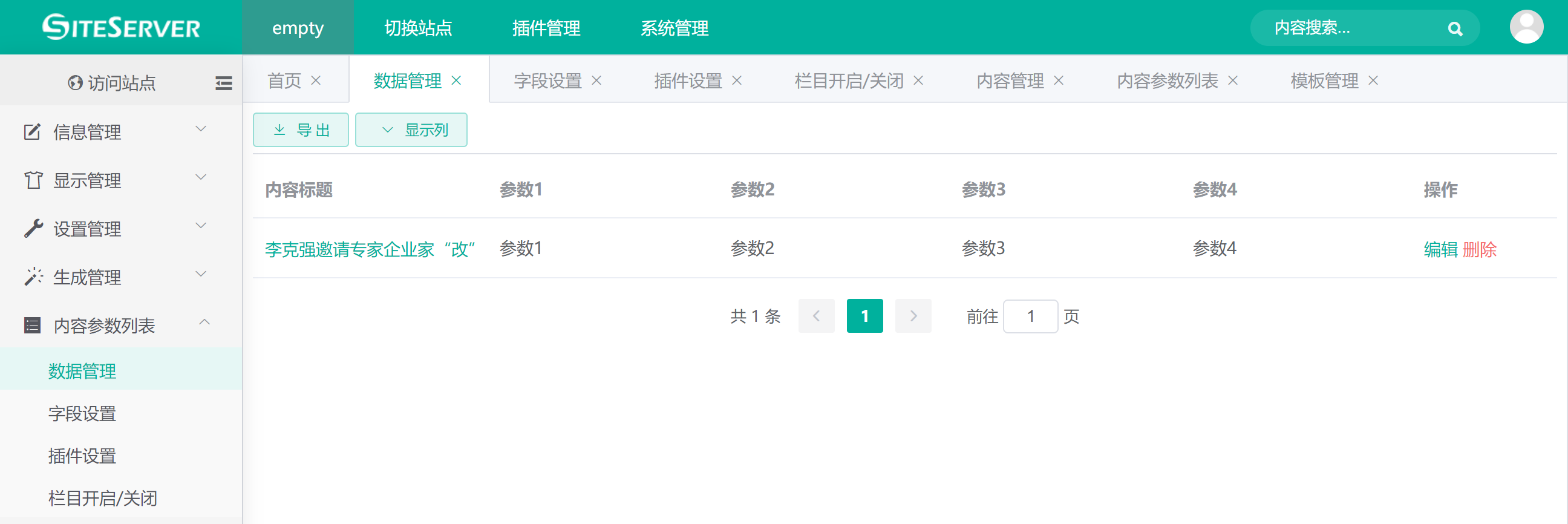
Task: Click the red 删除 link
Action: [1479, 249]
